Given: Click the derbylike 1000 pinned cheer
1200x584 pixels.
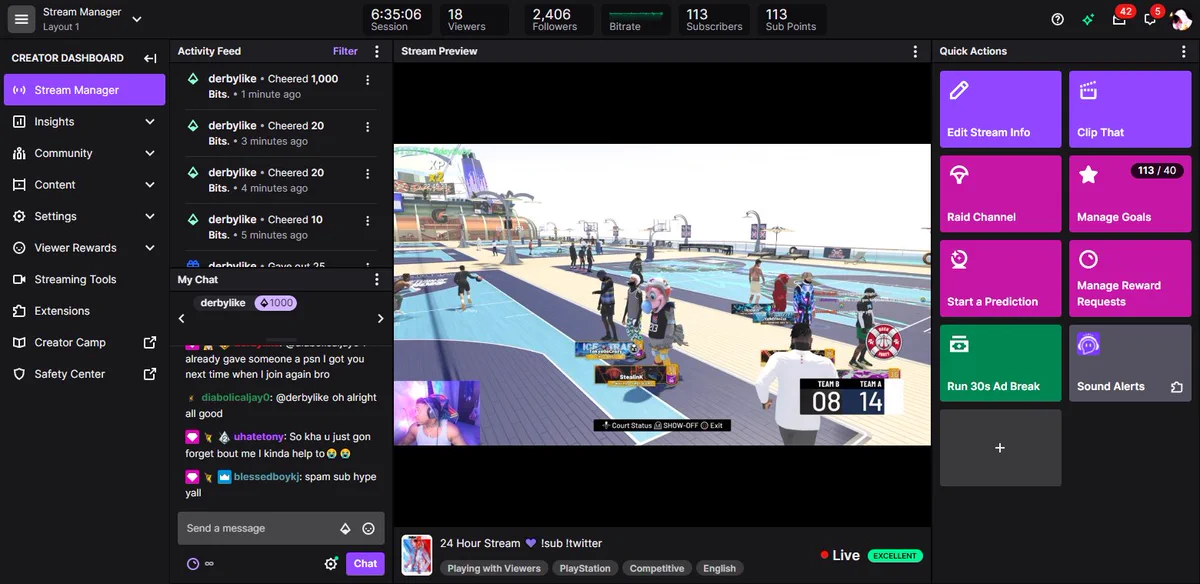Looking at the screenshot, I should (x=247, y=303).
